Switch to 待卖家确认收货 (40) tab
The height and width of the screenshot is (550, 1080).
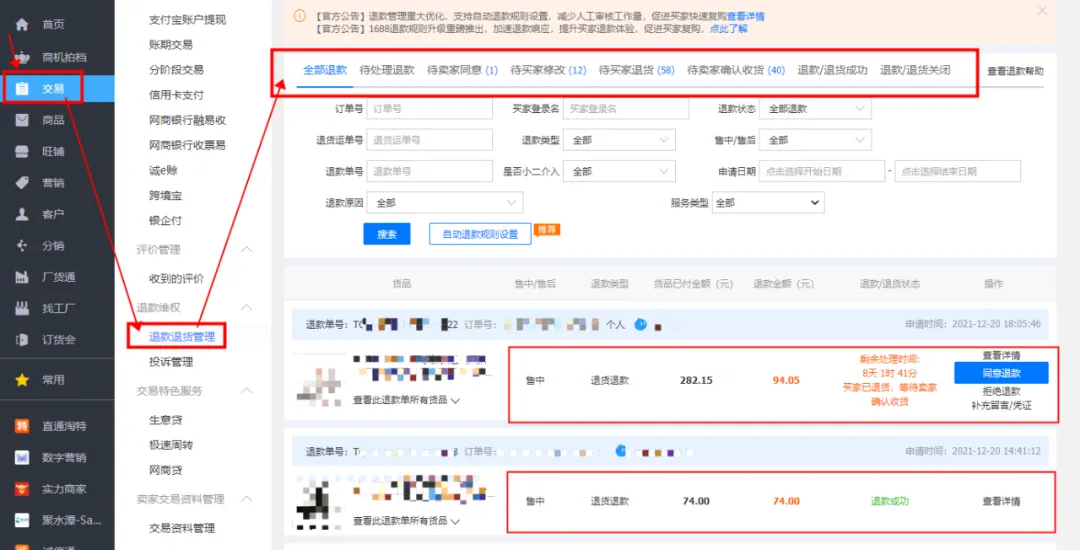tap(735, 70)
